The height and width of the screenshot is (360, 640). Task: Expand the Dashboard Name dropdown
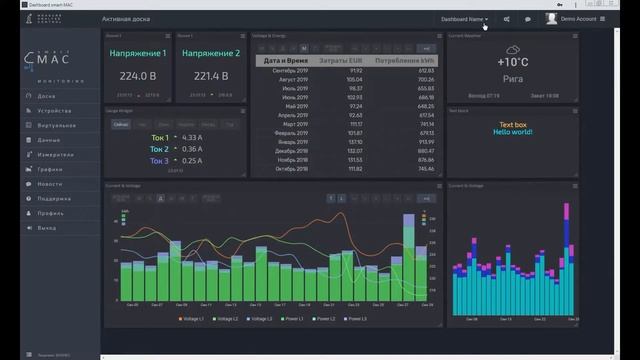point(464,19)
